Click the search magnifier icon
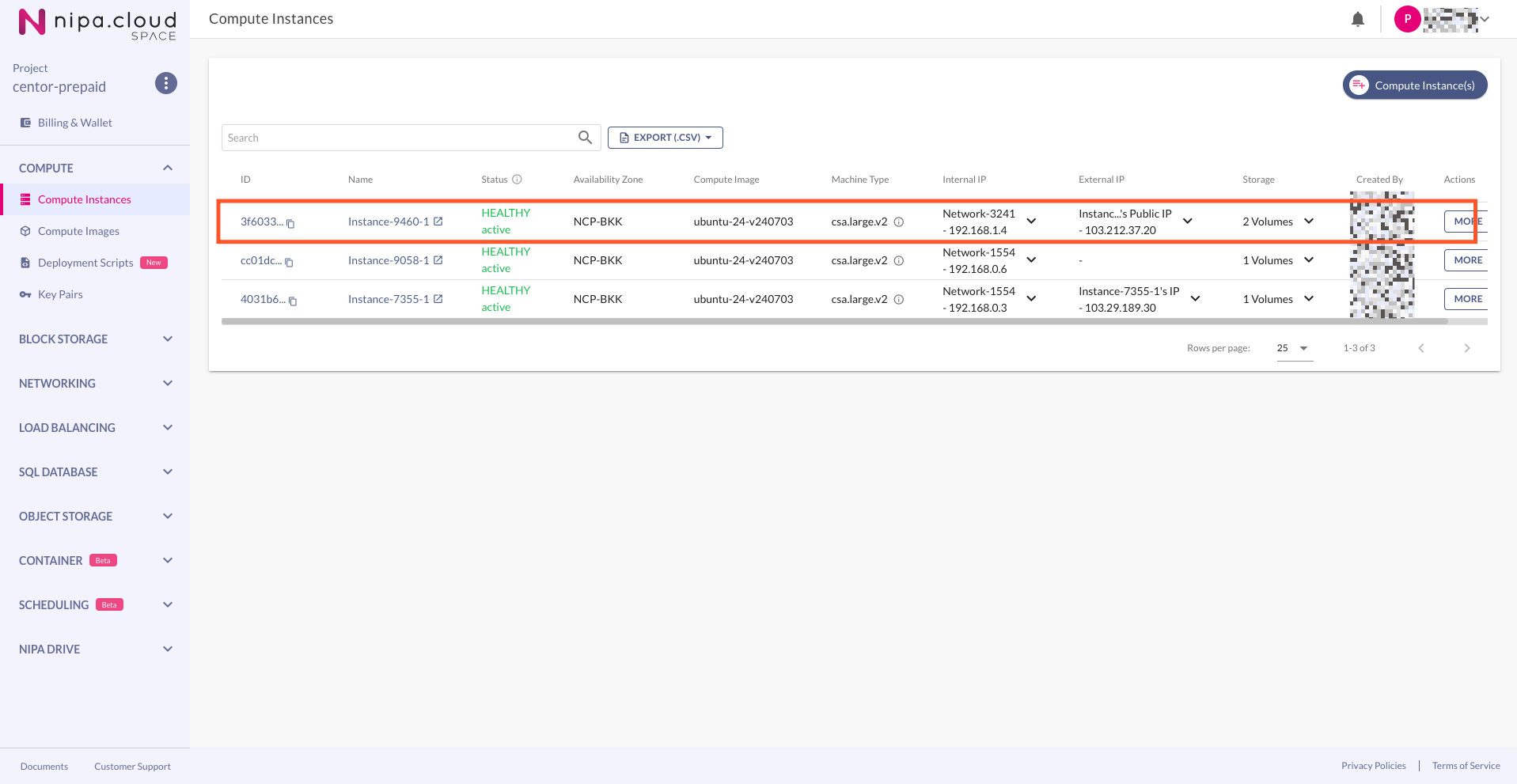Image resolution: width=1517 pixels, height=784 pixels. (585, 138)
